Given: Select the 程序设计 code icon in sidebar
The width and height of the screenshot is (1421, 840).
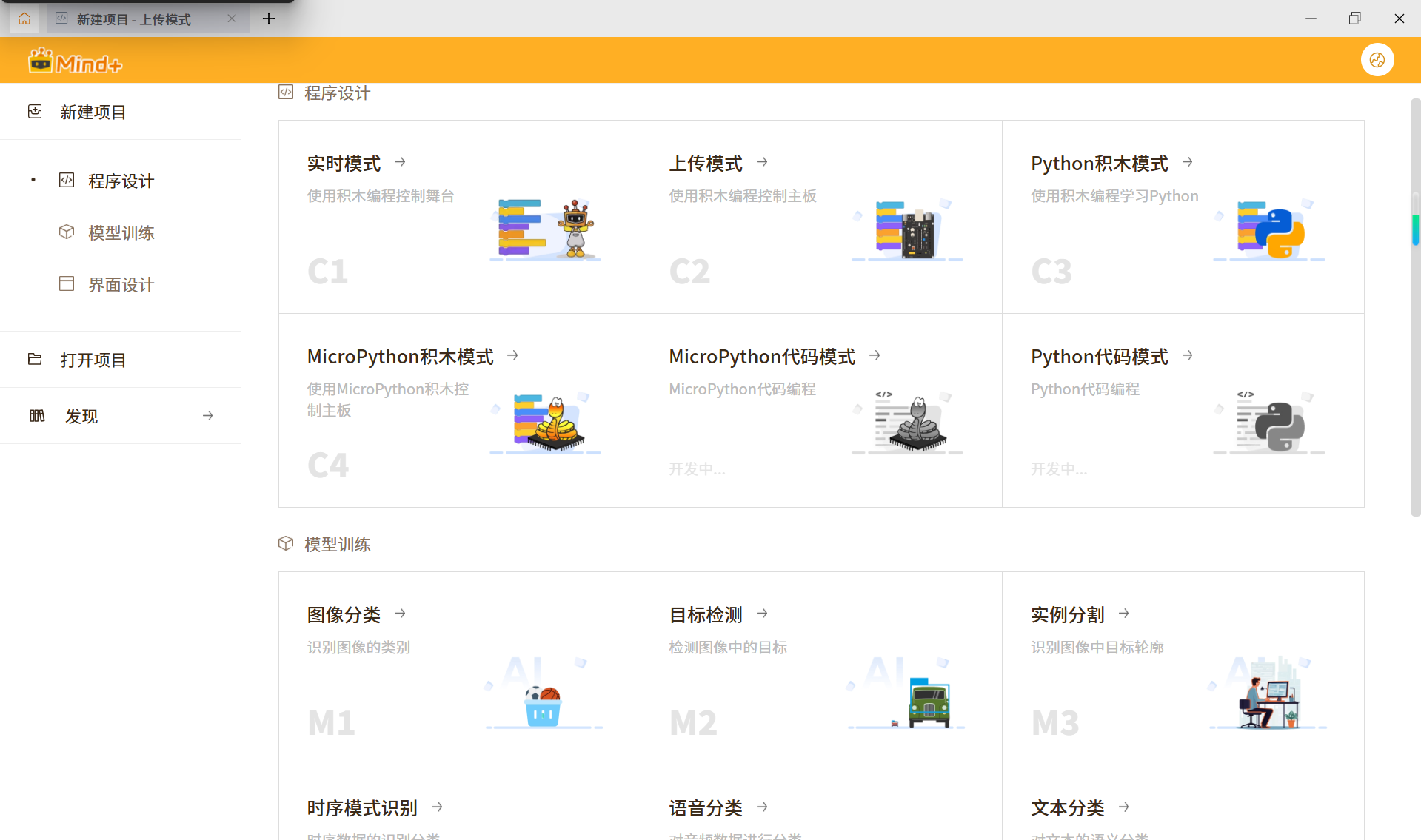Looking at the screenshot, I should point(67,180).
